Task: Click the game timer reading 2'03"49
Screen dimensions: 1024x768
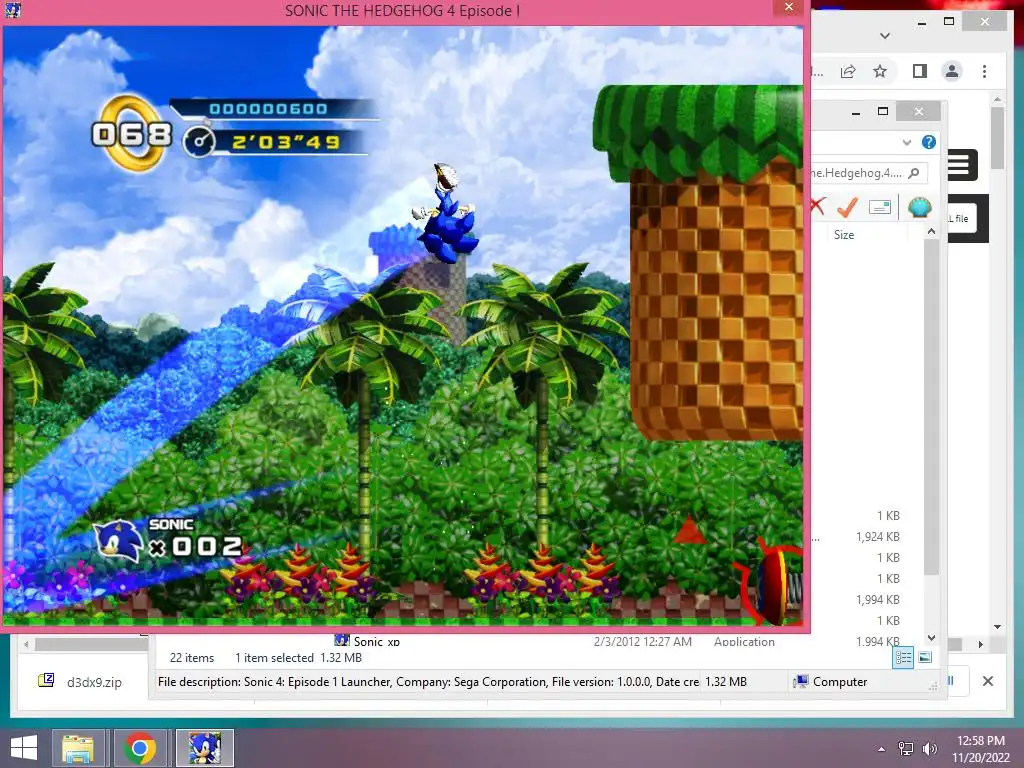Action: point(286,142)
